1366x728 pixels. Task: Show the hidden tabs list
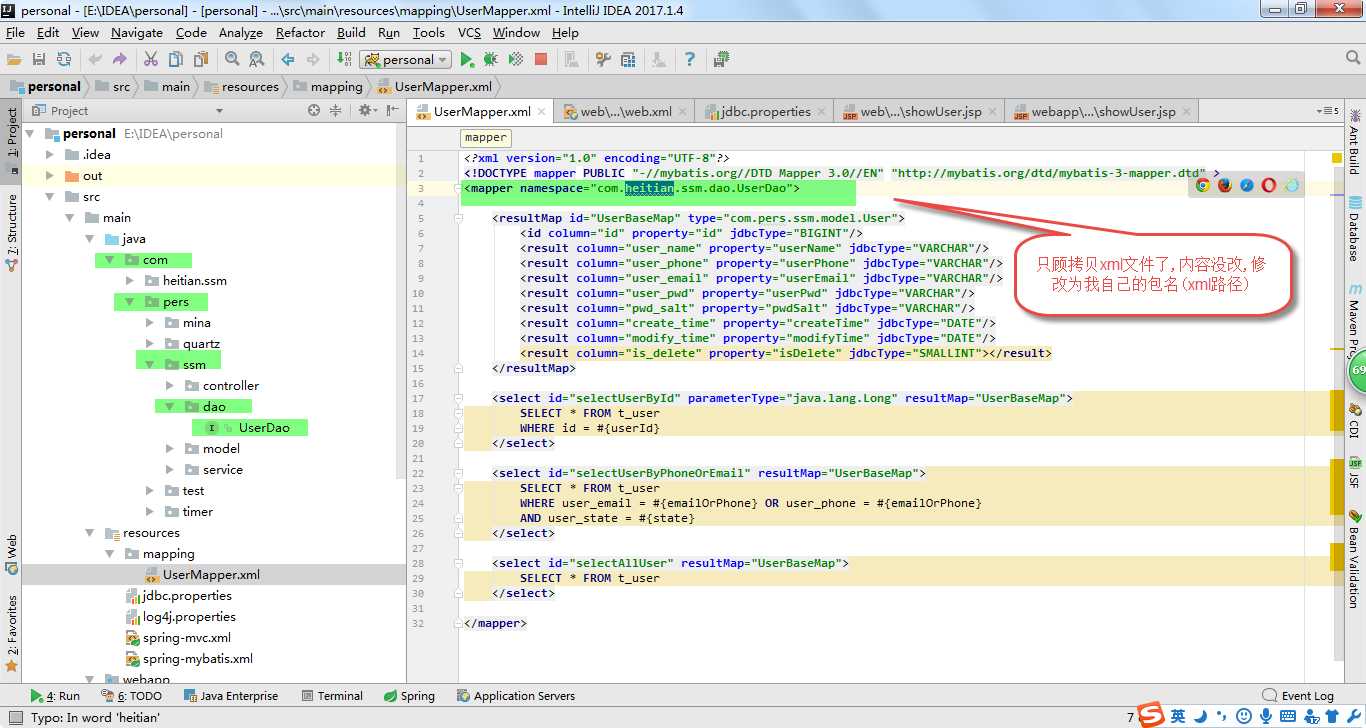pos(1328,111)
